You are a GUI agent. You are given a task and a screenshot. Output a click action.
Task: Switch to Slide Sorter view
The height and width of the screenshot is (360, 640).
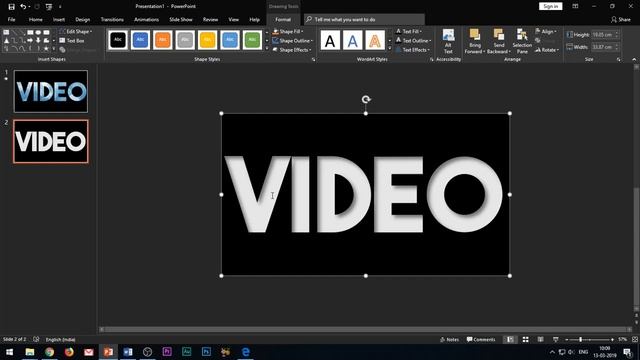526,339
